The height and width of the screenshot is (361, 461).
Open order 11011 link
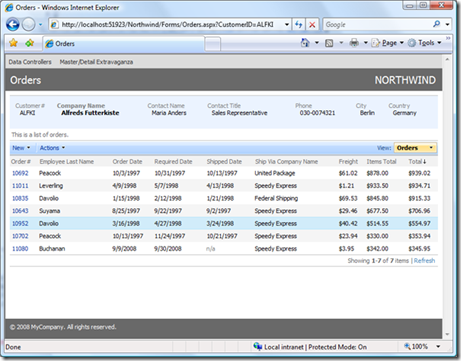[x=20, y=186]
